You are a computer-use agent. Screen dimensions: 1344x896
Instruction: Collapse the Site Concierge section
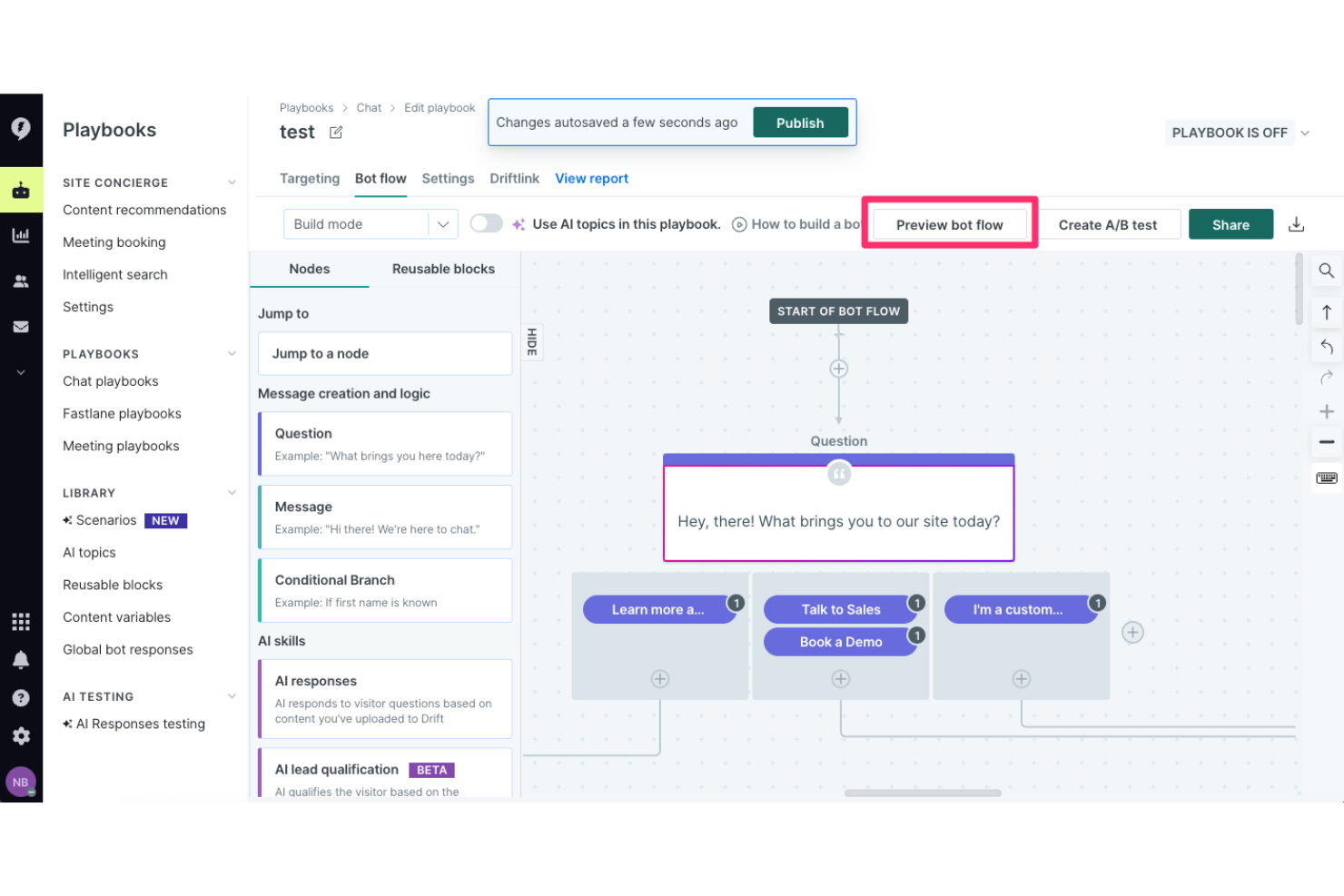tap(232, 182)
